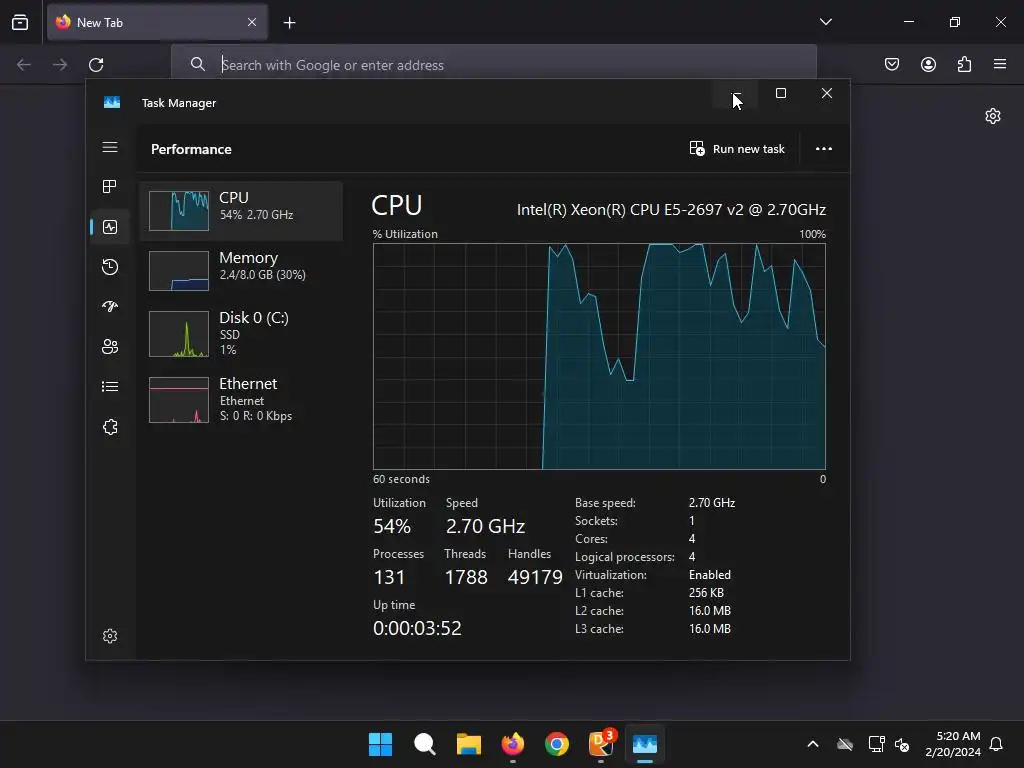Viewport: 1024px width, 768px height.
Task: Open Google Chrome from taskbar
Action: tap(556, 744)
